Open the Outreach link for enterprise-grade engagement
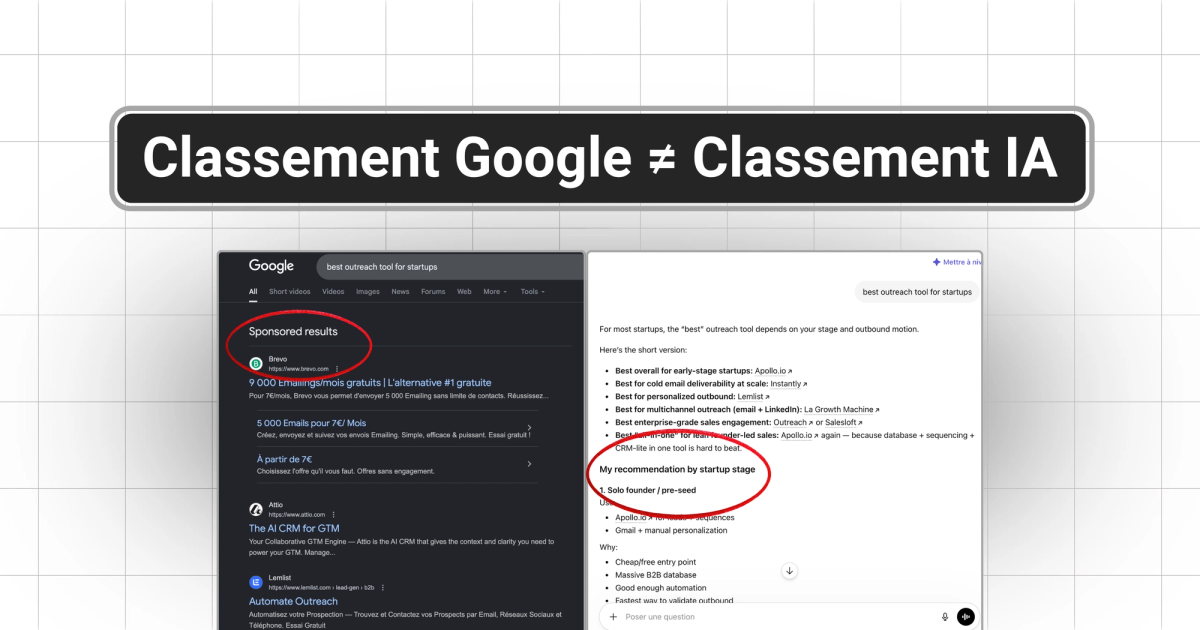Image resolution: width=1200 pixels, height=630 pixels. (793, 422)
